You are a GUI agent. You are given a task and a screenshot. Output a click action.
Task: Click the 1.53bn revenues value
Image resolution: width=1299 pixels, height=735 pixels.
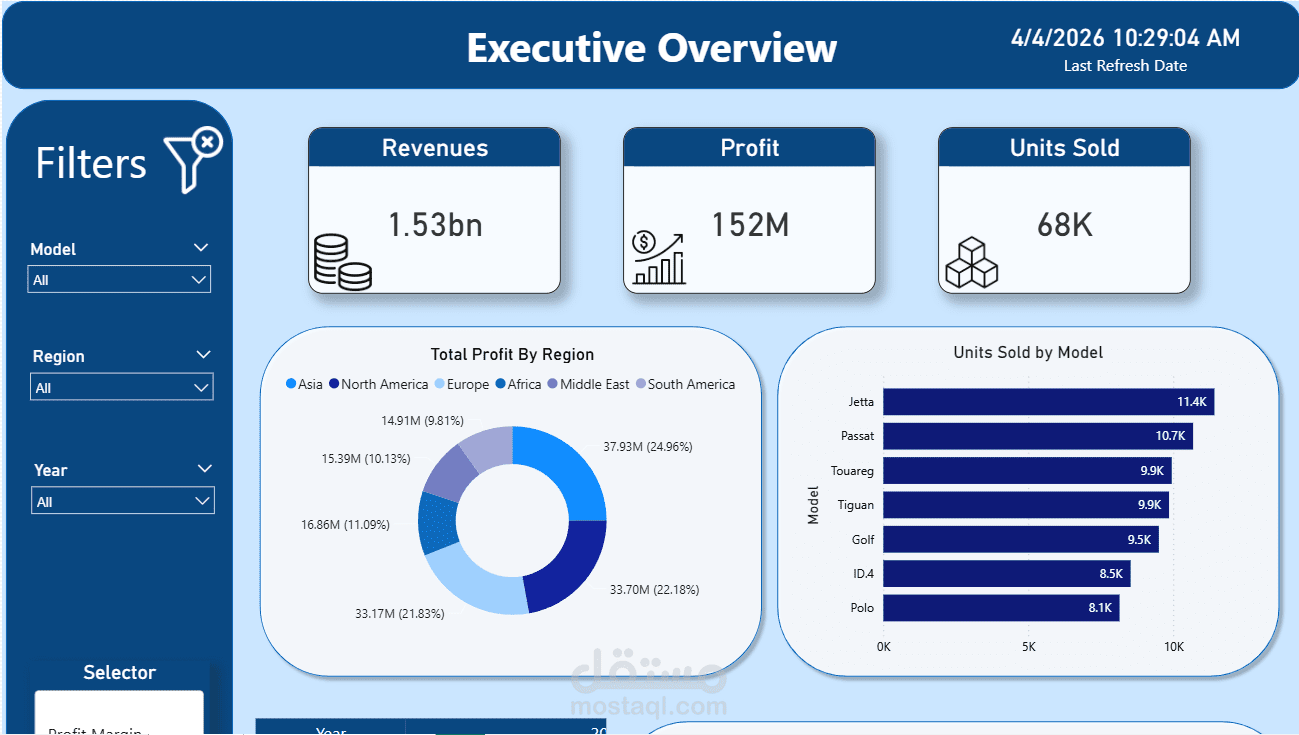pyautogui.click(x=435, y=226)
